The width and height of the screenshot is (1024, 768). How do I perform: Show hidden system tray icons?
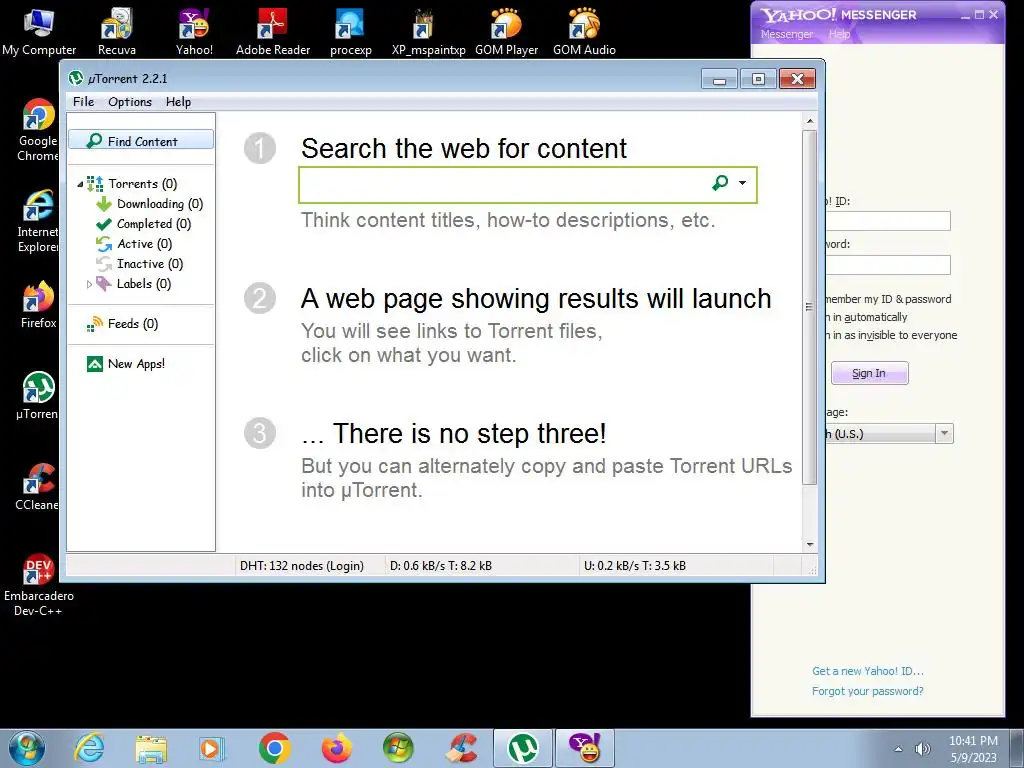click(x=899, y=749)
